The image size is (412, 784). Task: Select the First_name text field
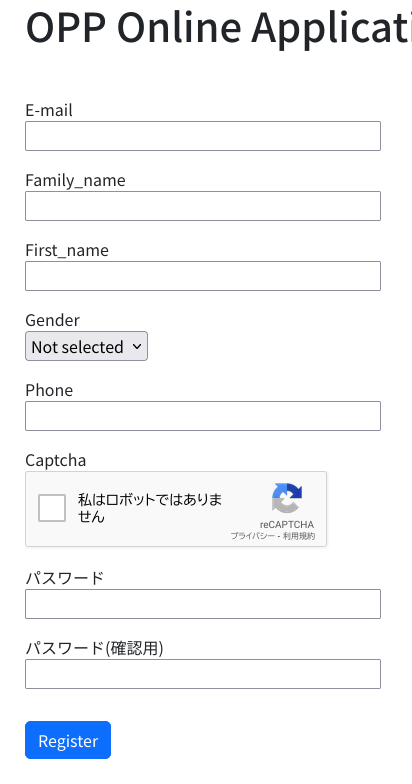point(203,276)
